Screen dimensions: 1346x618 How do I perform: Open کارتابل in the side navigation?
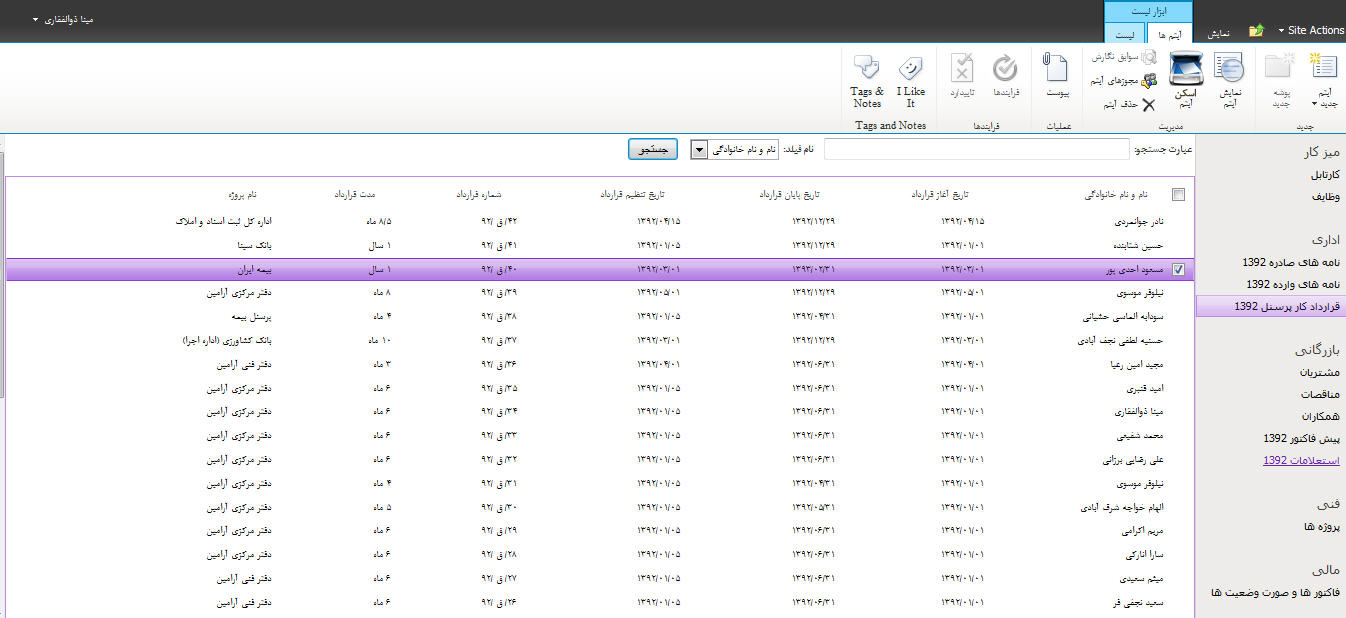click(1324, 175)
